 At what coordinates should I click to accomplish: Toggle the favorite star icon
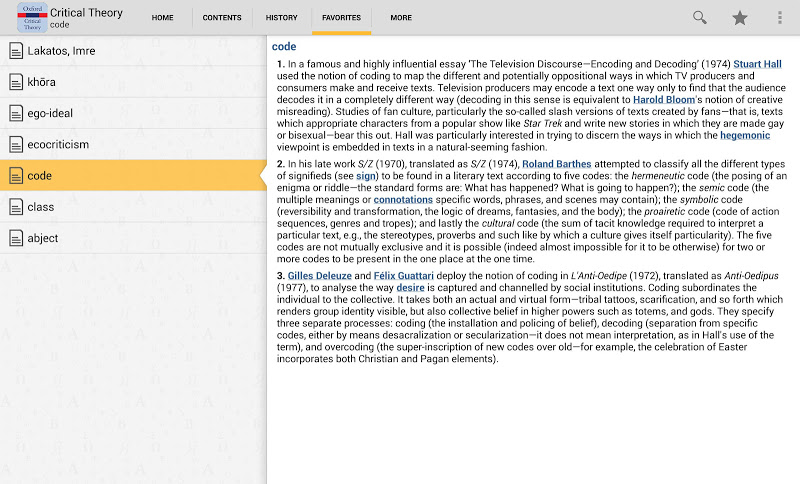[x=739, y=18]
